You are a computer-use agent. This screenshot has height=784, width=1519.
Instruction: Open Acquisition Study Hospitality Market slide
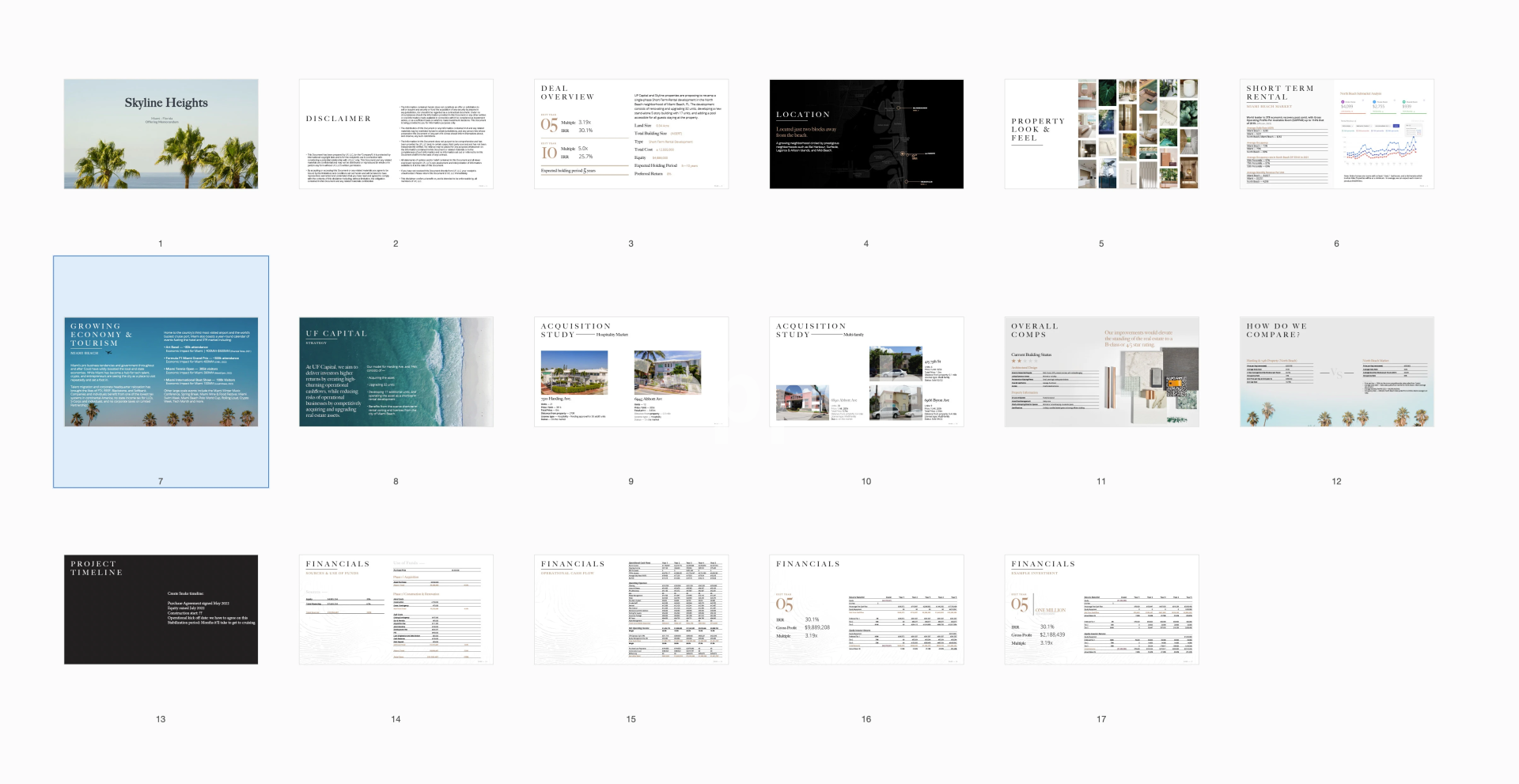[x=631, y=372]
